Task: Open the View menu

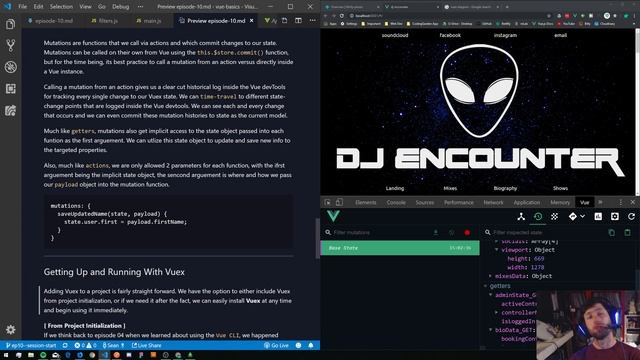Action: click(85, 7)
